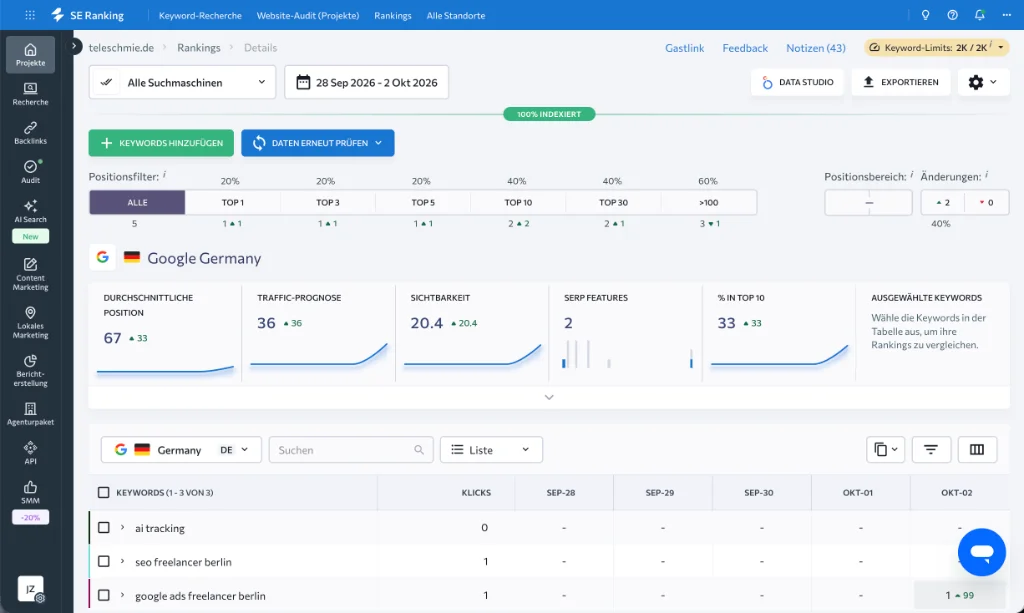
Task: Open Recherche in the sidebar
Action: (x=31, y=94)
